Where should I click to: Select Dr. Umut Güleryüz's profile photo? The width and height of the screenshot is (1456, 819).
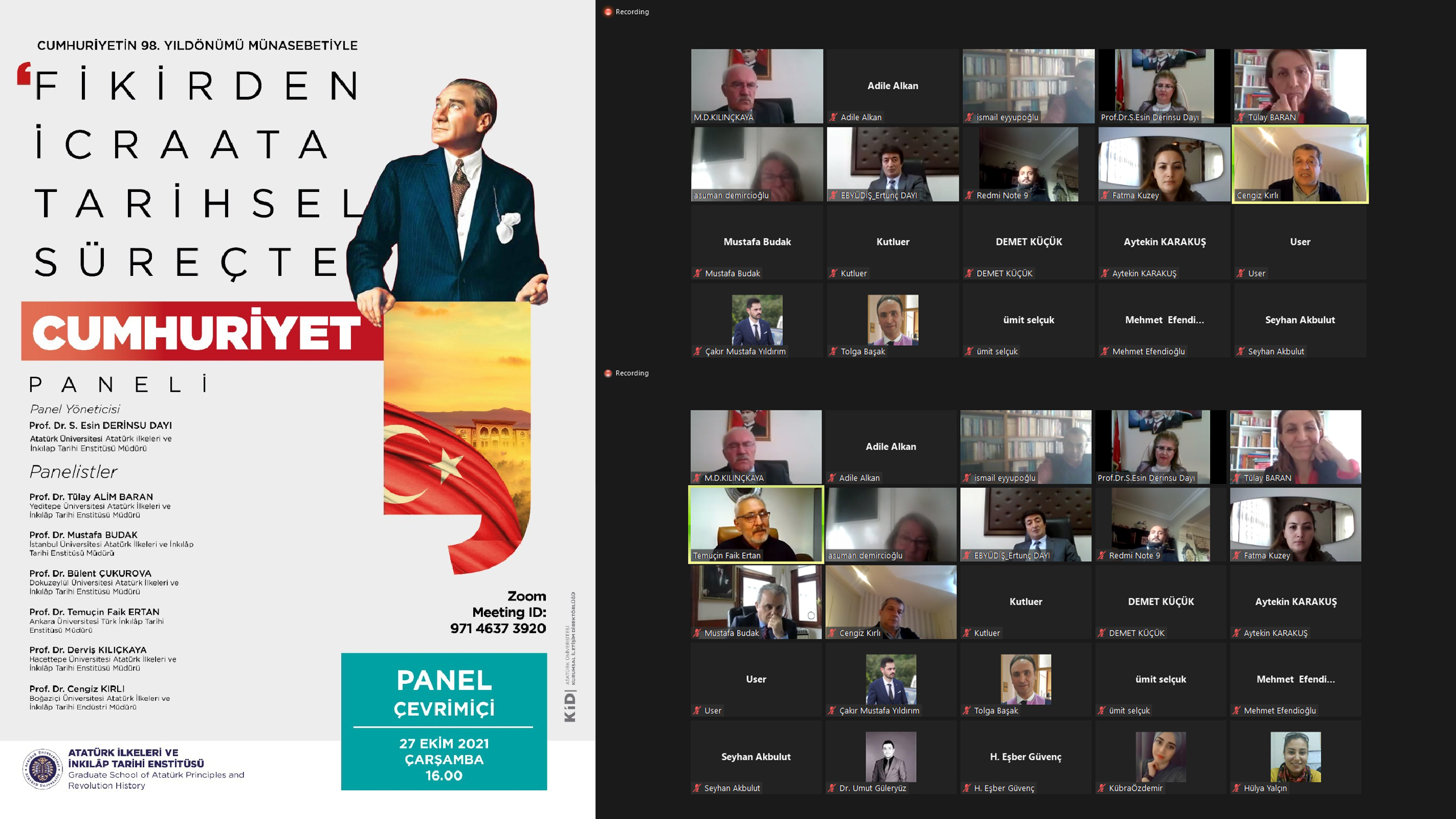(x=891, y=757)
